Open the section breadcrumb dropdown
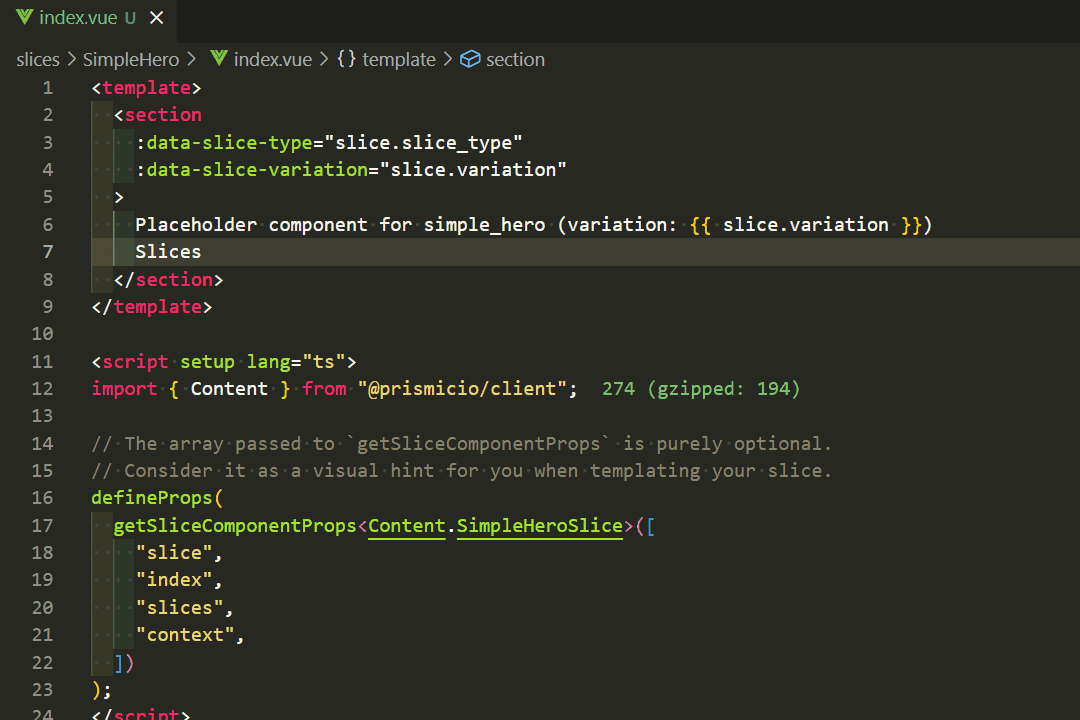1080x720 pixels. [516, 59]
